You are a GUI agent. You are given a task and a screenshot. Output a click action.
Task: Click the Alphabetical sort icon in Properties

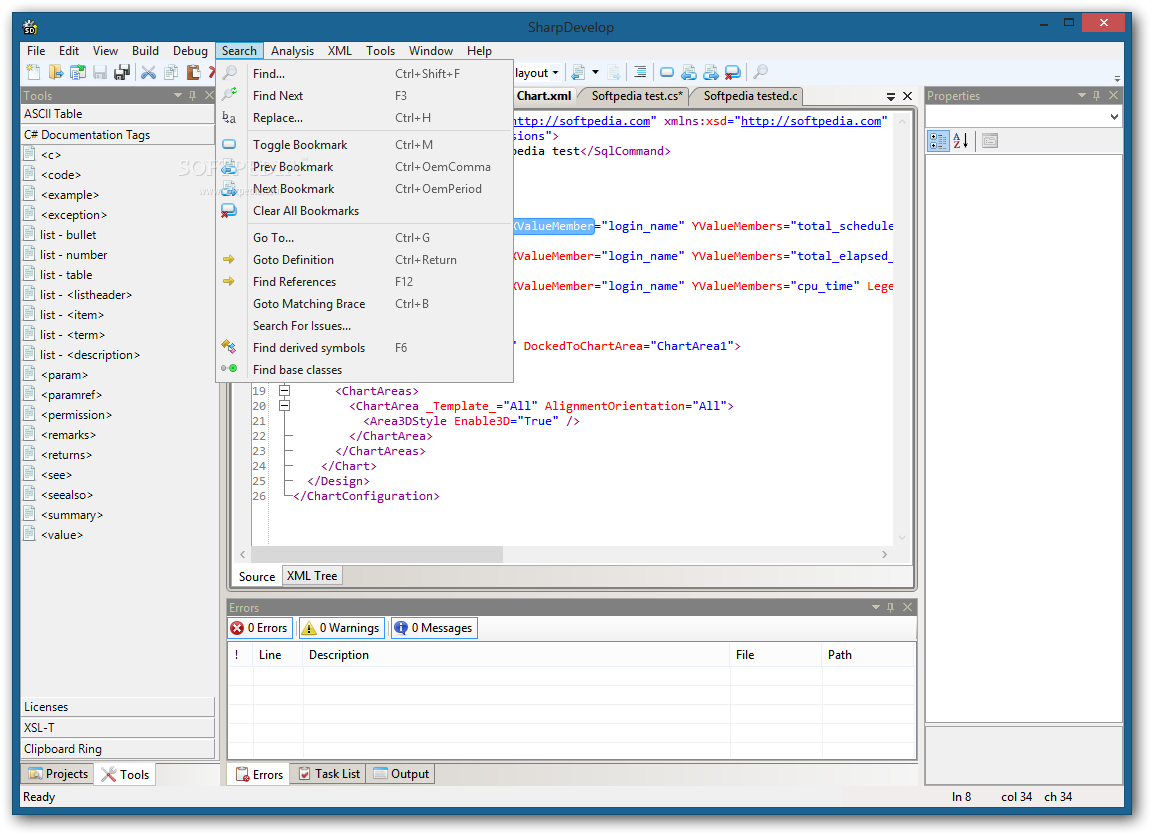point(960,141)
